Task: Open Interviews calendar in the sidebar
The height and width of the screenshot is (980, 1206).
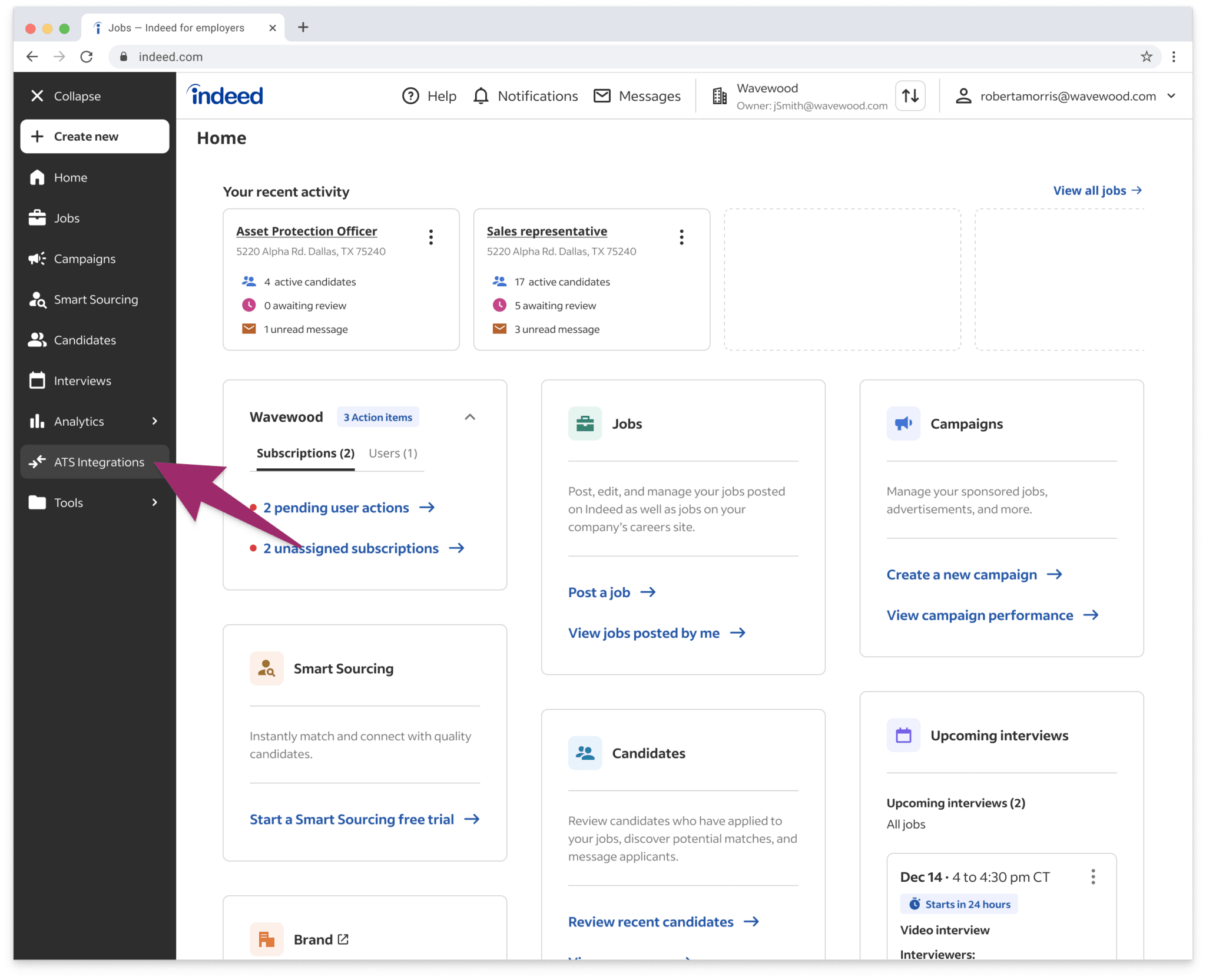Action: click(x=95, y=380)
